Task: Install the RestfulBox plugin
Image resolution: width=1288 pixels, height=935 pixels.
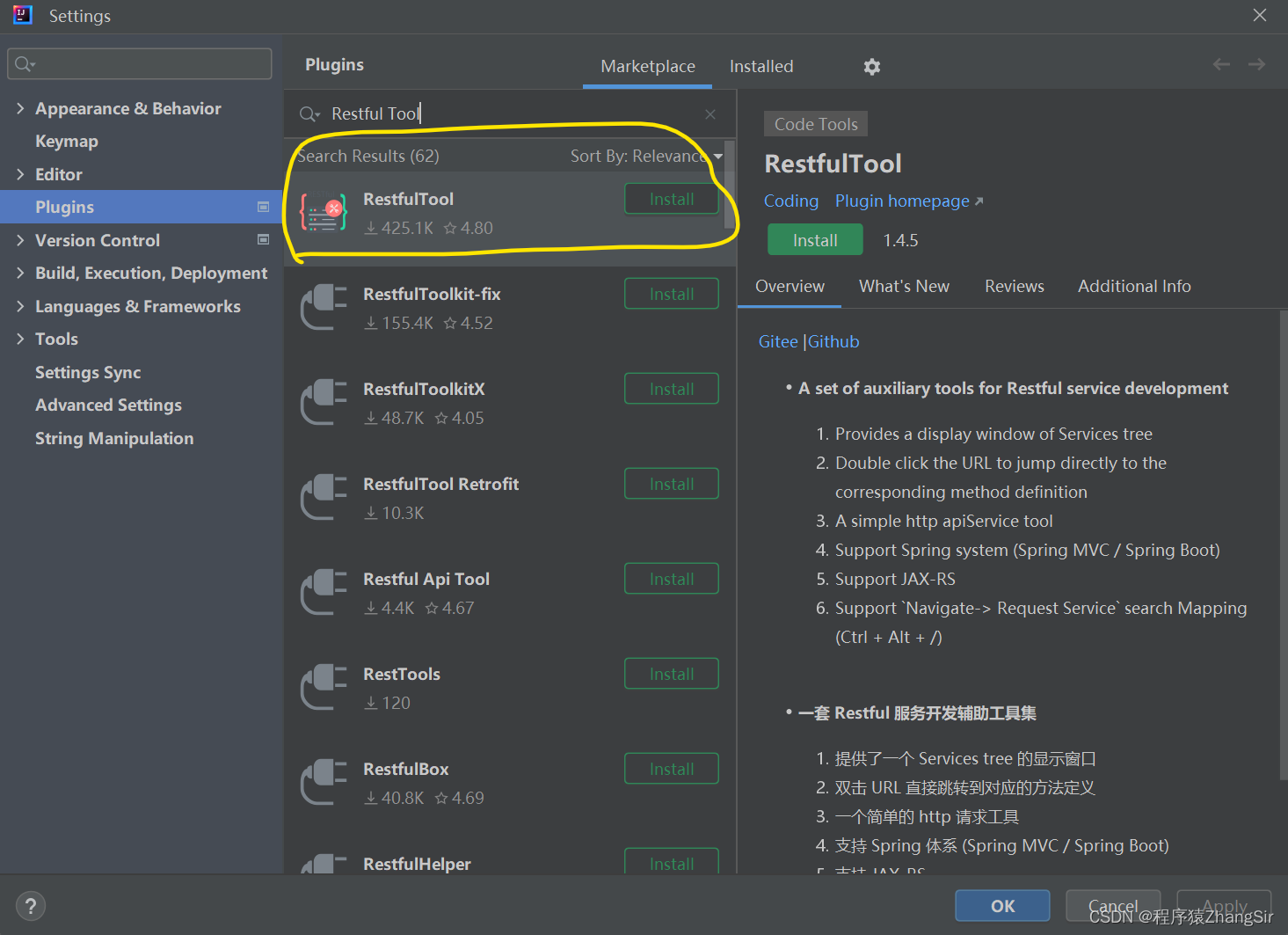Action: click(x=672, y=769)
